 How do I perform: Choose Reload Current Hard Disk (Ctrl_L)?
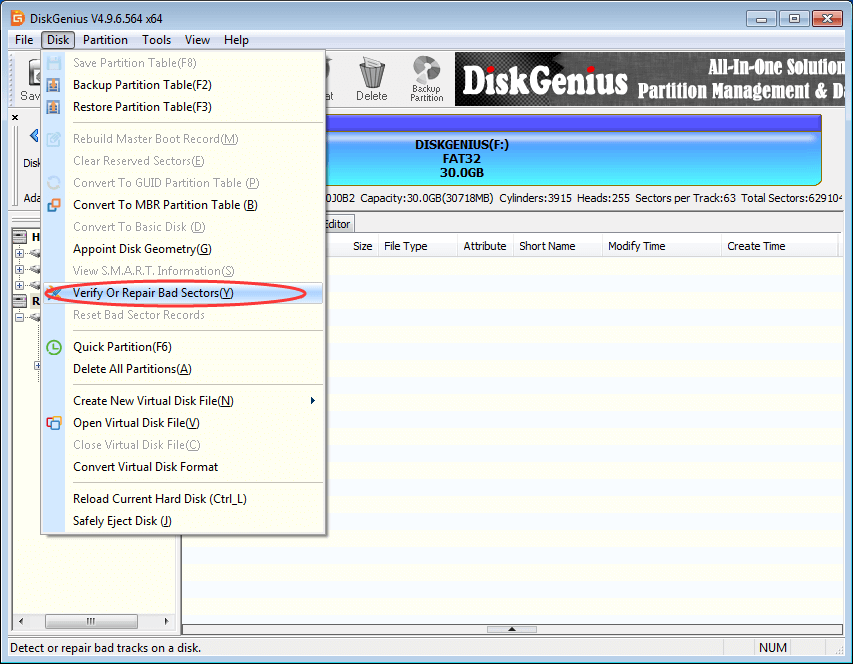point(183,499)
